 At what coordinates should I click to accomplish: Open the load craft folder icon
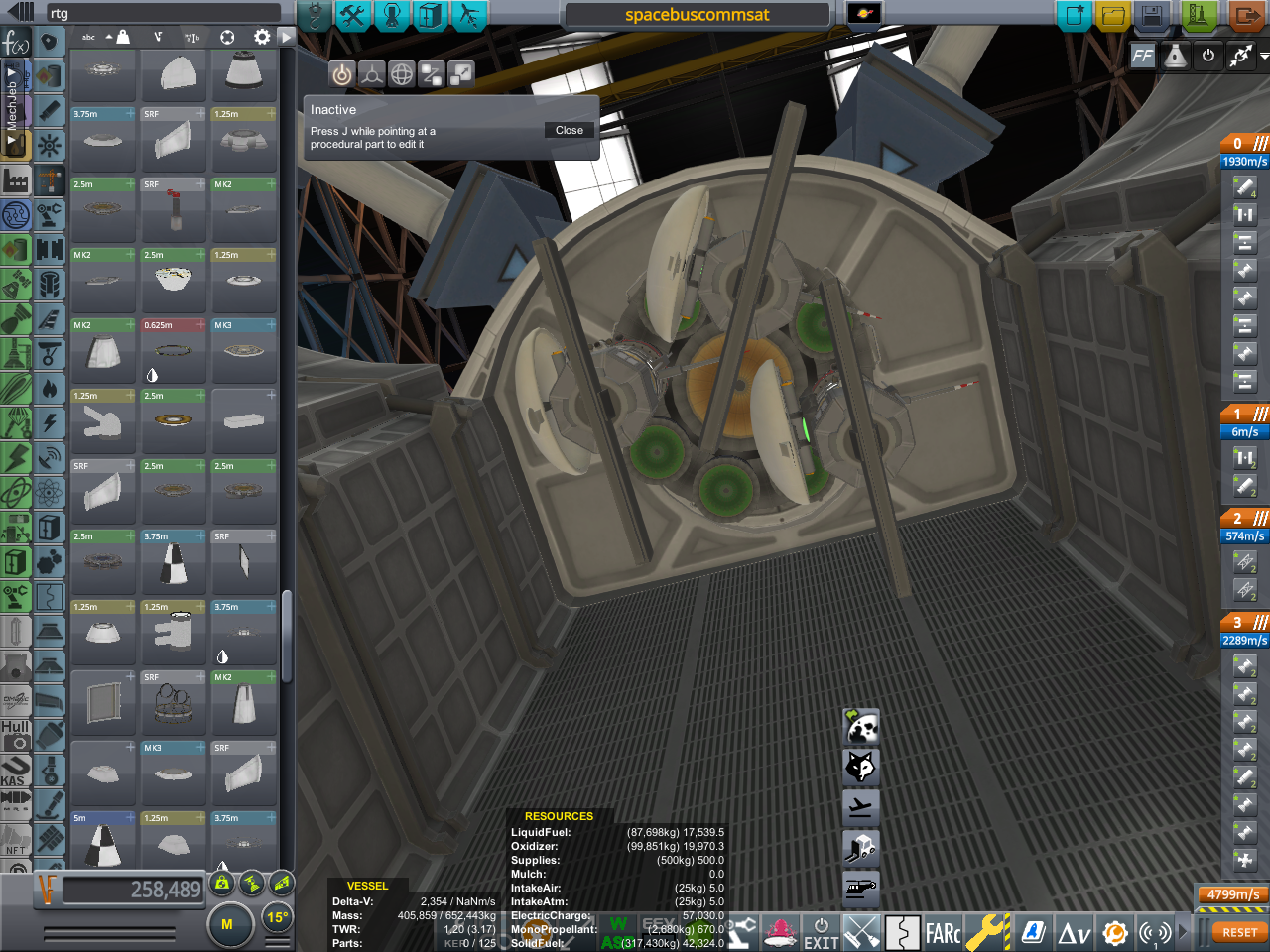(x=1113, y=16)
